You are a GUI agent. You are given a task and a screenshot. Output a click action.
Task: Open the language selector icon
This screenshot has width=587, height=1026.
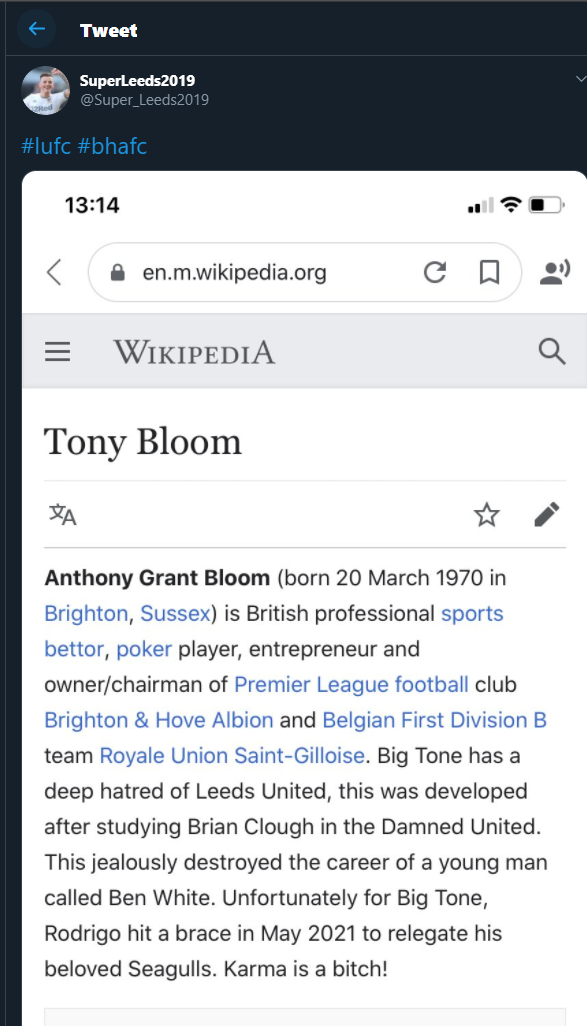63,515
